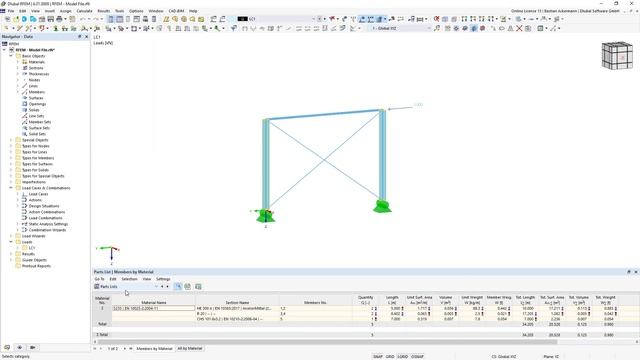This screenshot has height=360, width=640.
Task: Collapse the Basic Objects tree folder
Action: (11, 56)
